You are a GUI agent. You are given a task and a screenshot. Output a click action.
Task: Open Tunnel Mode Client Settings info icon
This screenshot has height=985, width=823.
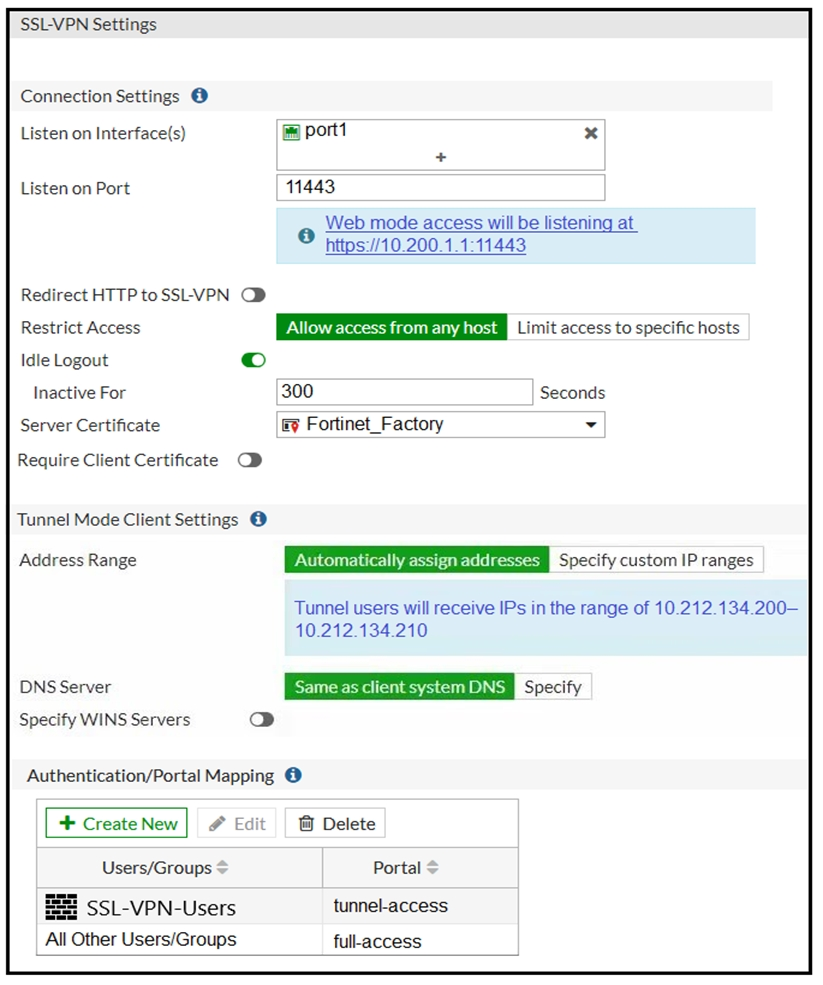(258, 519)
